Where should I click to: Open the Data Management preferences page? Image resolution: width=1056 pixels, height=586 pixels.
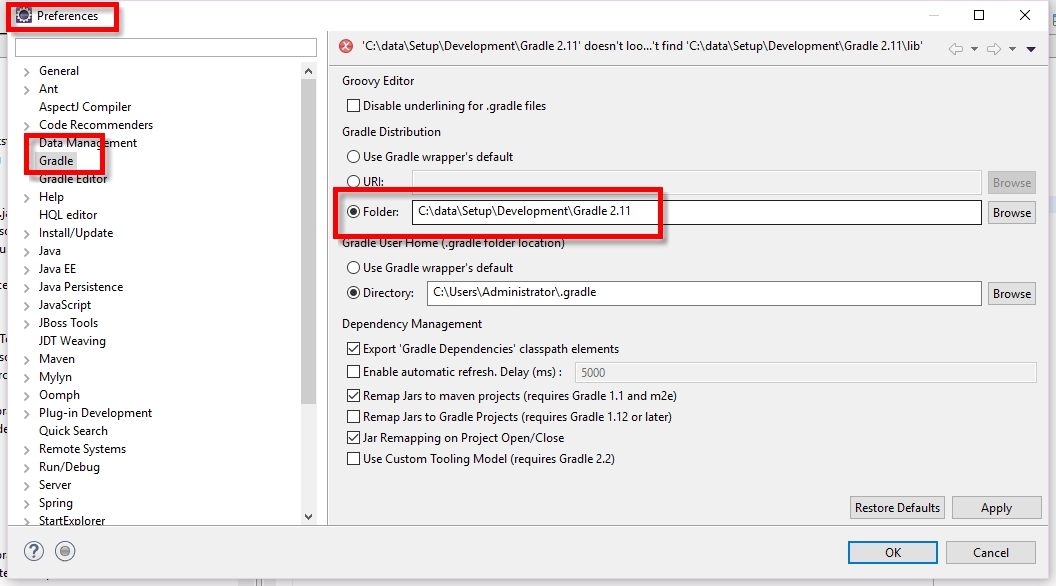pyautogui.click(x=86, y=142)
